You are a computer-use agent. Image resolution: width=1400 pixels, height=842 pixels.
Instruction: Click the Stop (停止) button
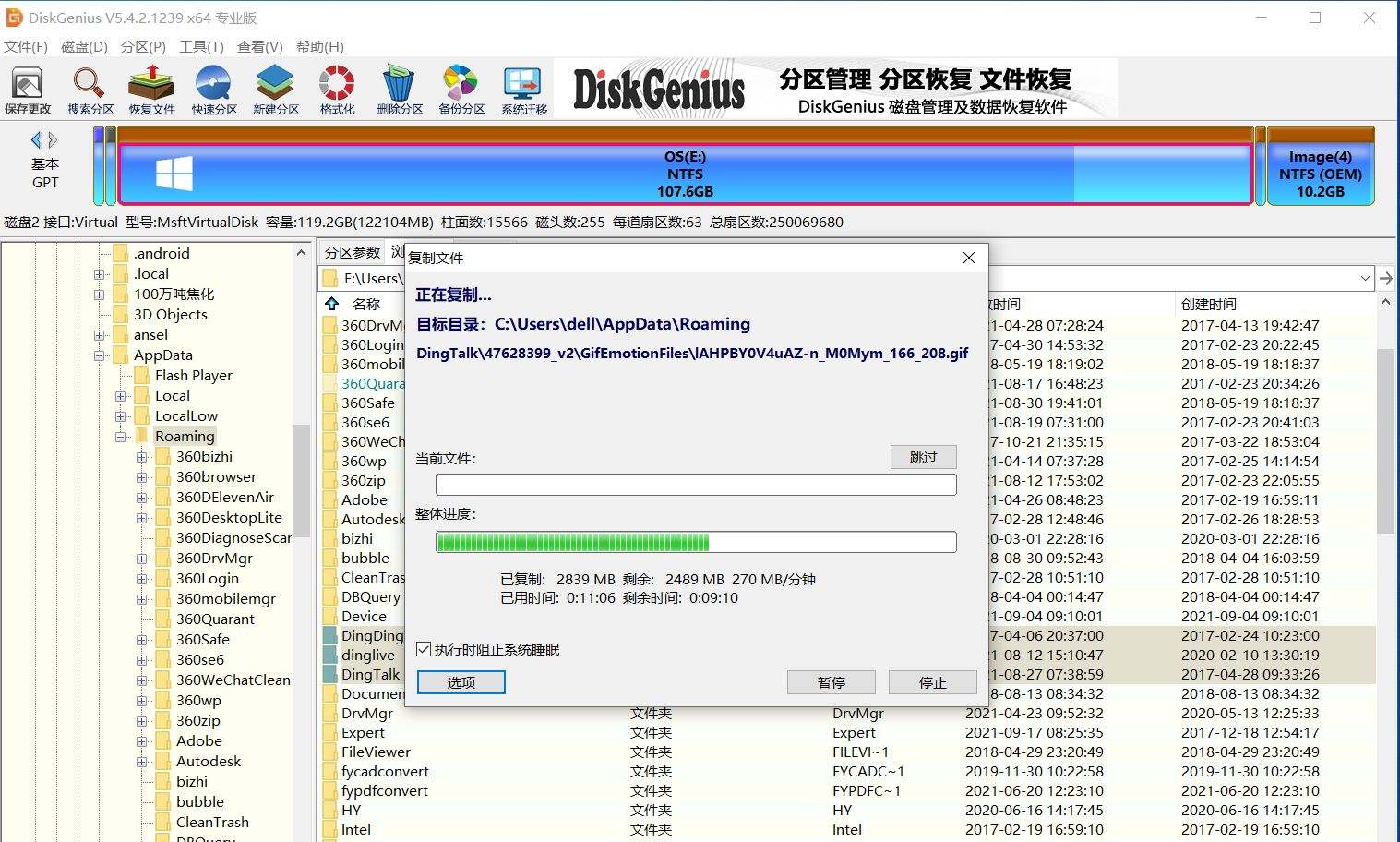tap(932, 682)
